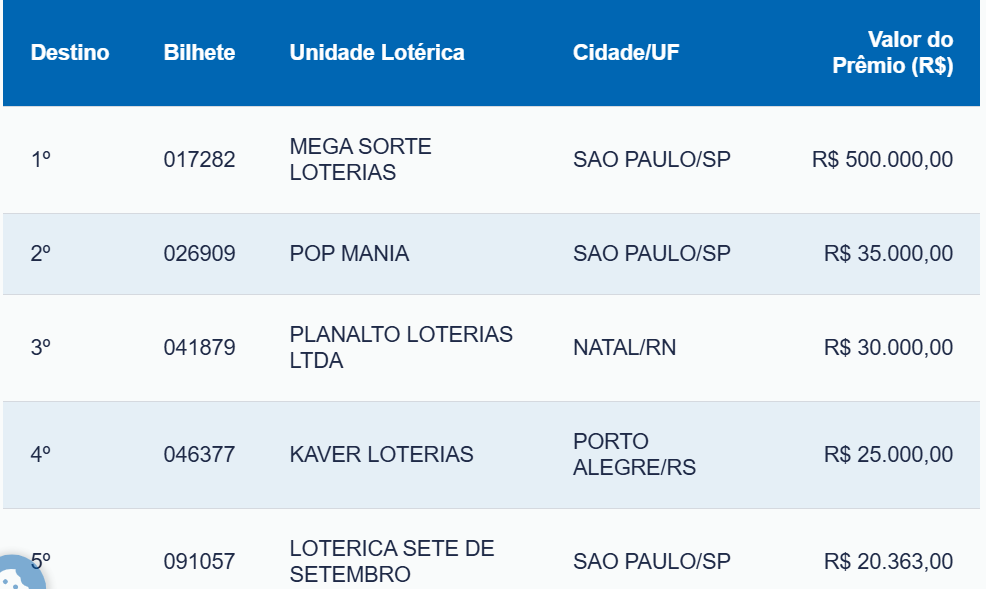Click the MEGA SORTE LOTERIAS cell
Image resolution: width=986 pixels, height=589 pixels.
(360, 160)
